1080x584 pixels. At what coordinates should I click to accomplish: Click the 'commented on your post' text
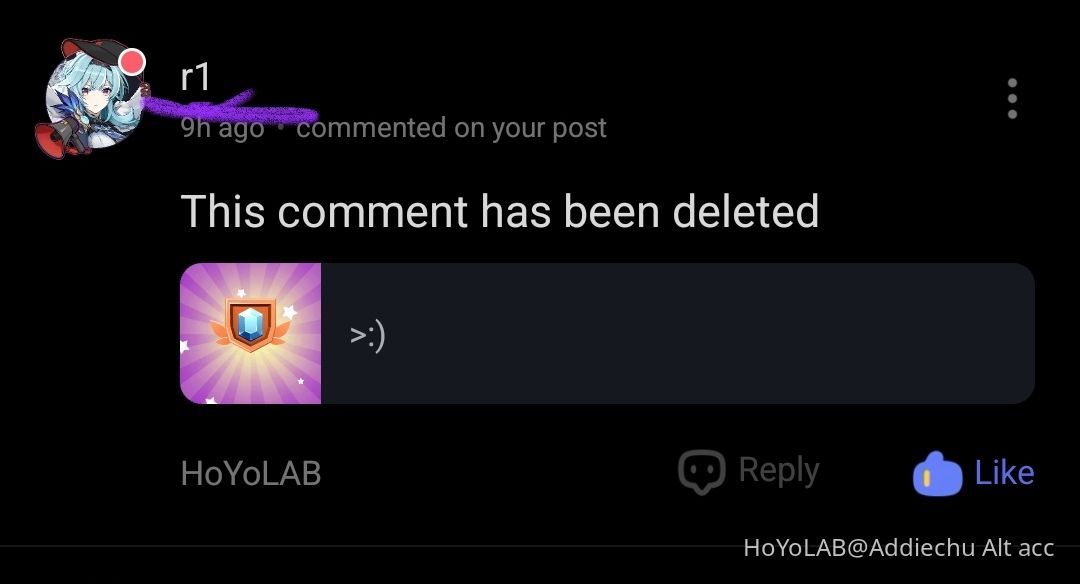pos(451,128)
